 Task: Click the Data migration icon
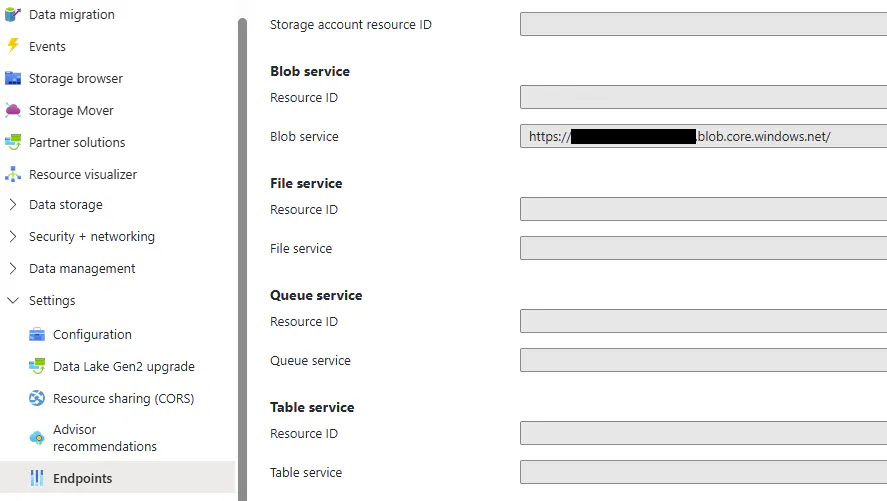(x=13, y=15)
